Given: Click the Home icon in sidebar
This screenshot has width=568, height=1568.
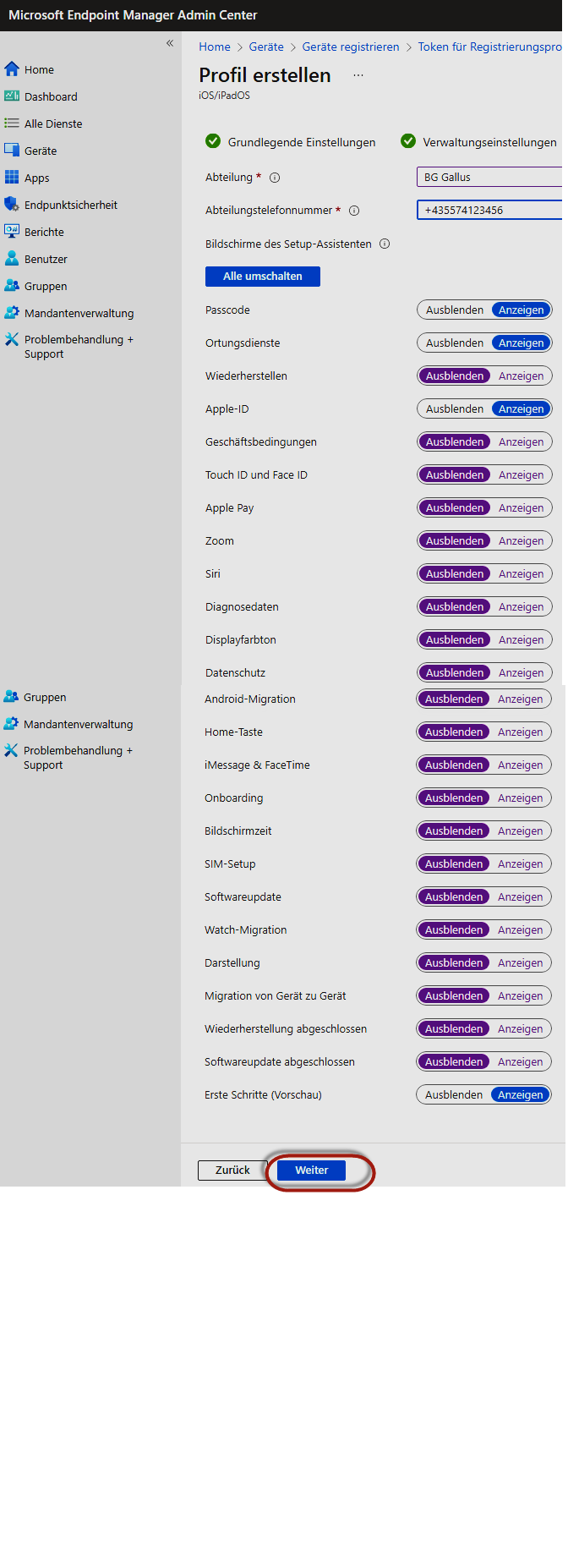Looking at the screenshot, I should (x=12, y=69).
